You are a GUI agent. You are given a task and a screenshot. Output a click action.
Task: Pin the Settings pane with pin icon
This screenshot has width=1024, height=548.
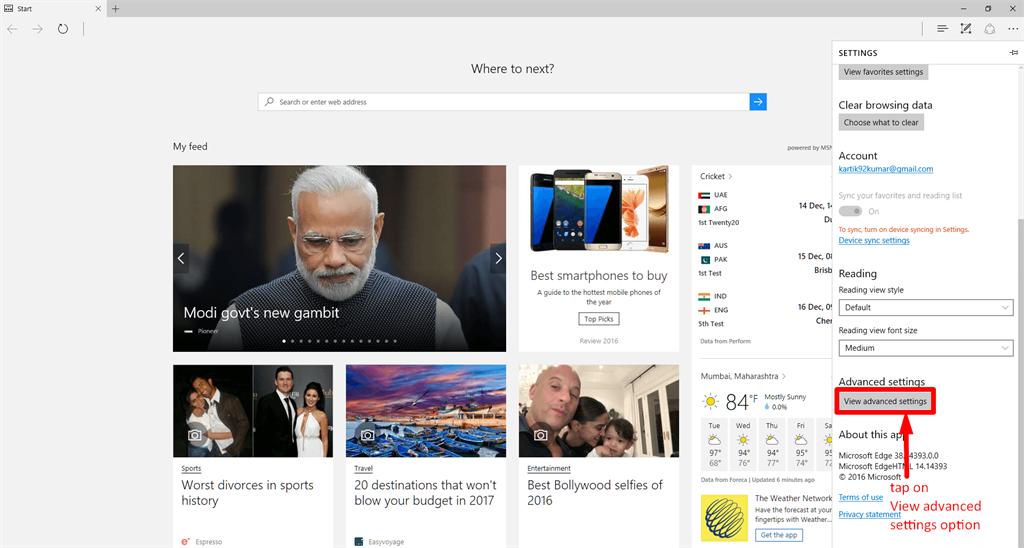[x=1014, y=52]
